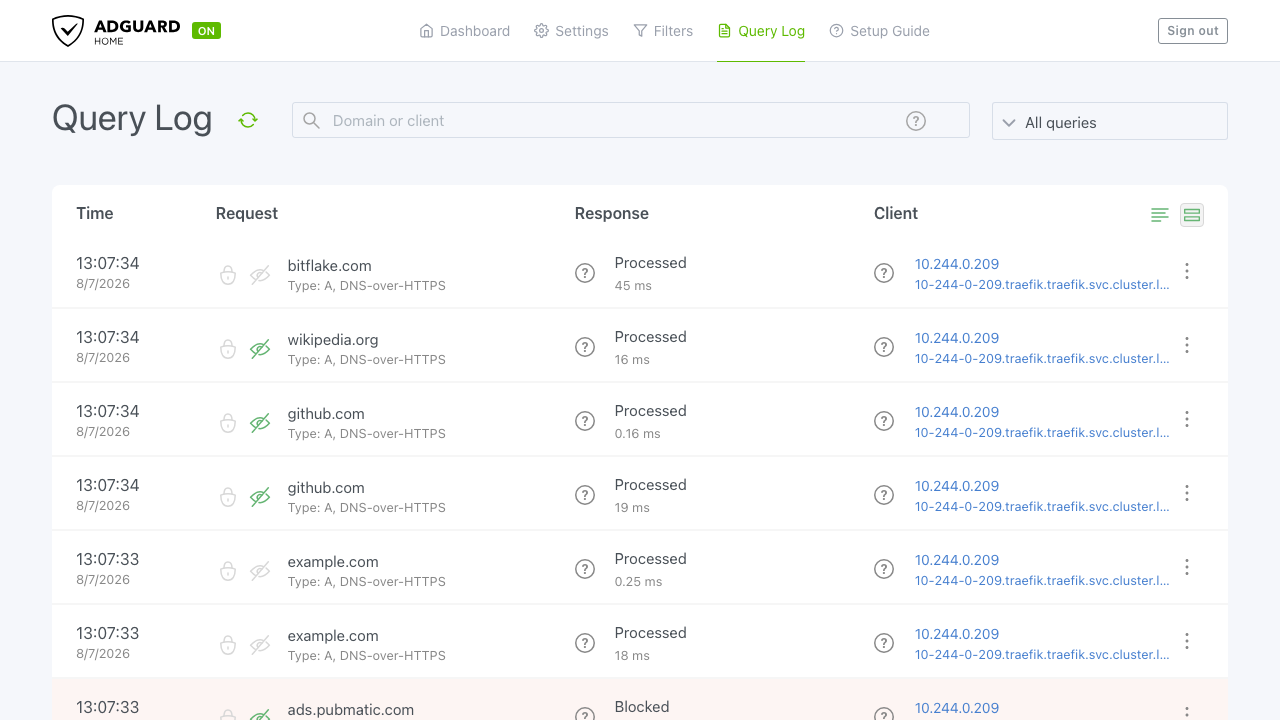Viewport: 1280px width, 720px height.
Task: Click the 16 ms response time
Action: point(632,360)
